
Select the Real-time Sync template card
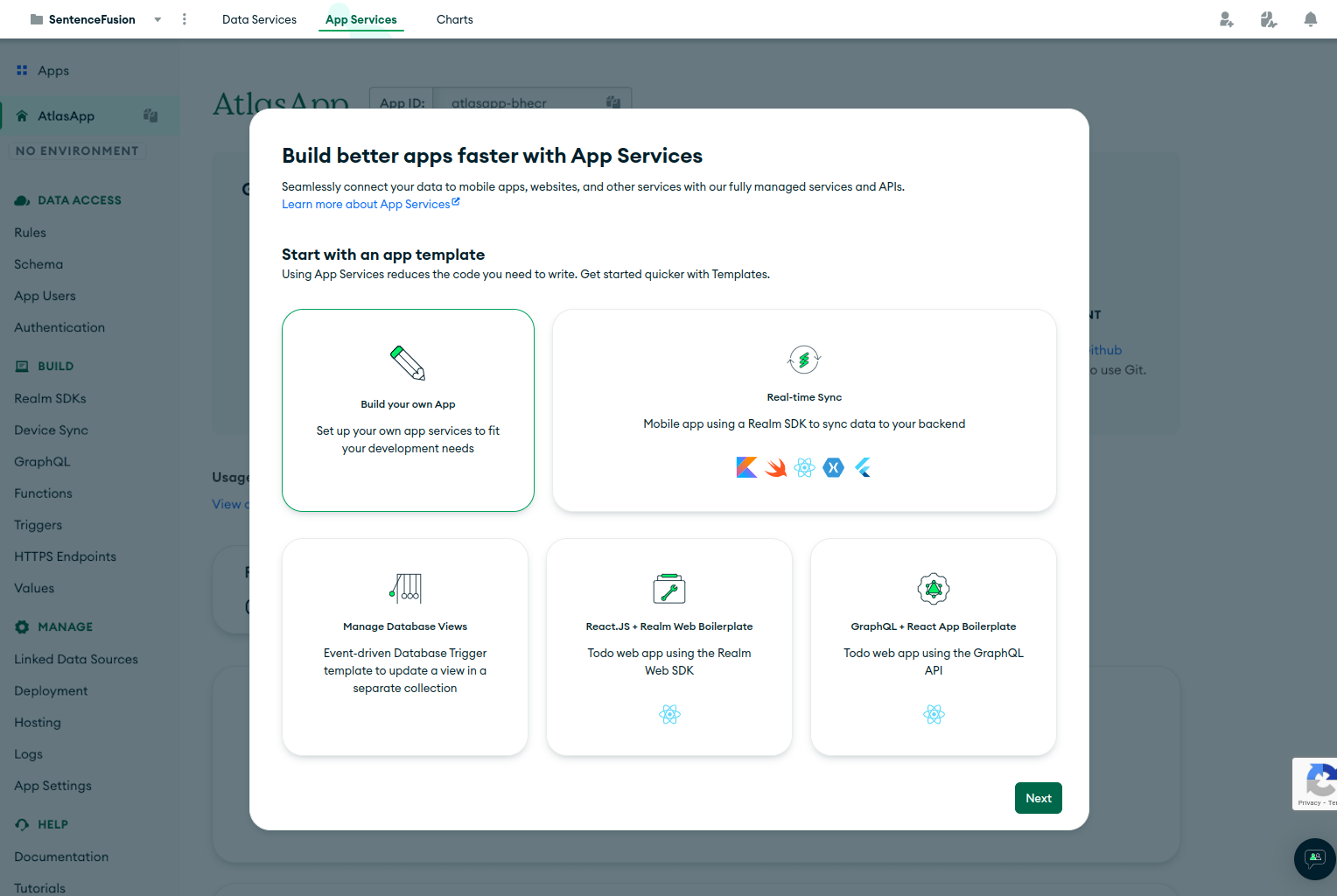point(804,410)
